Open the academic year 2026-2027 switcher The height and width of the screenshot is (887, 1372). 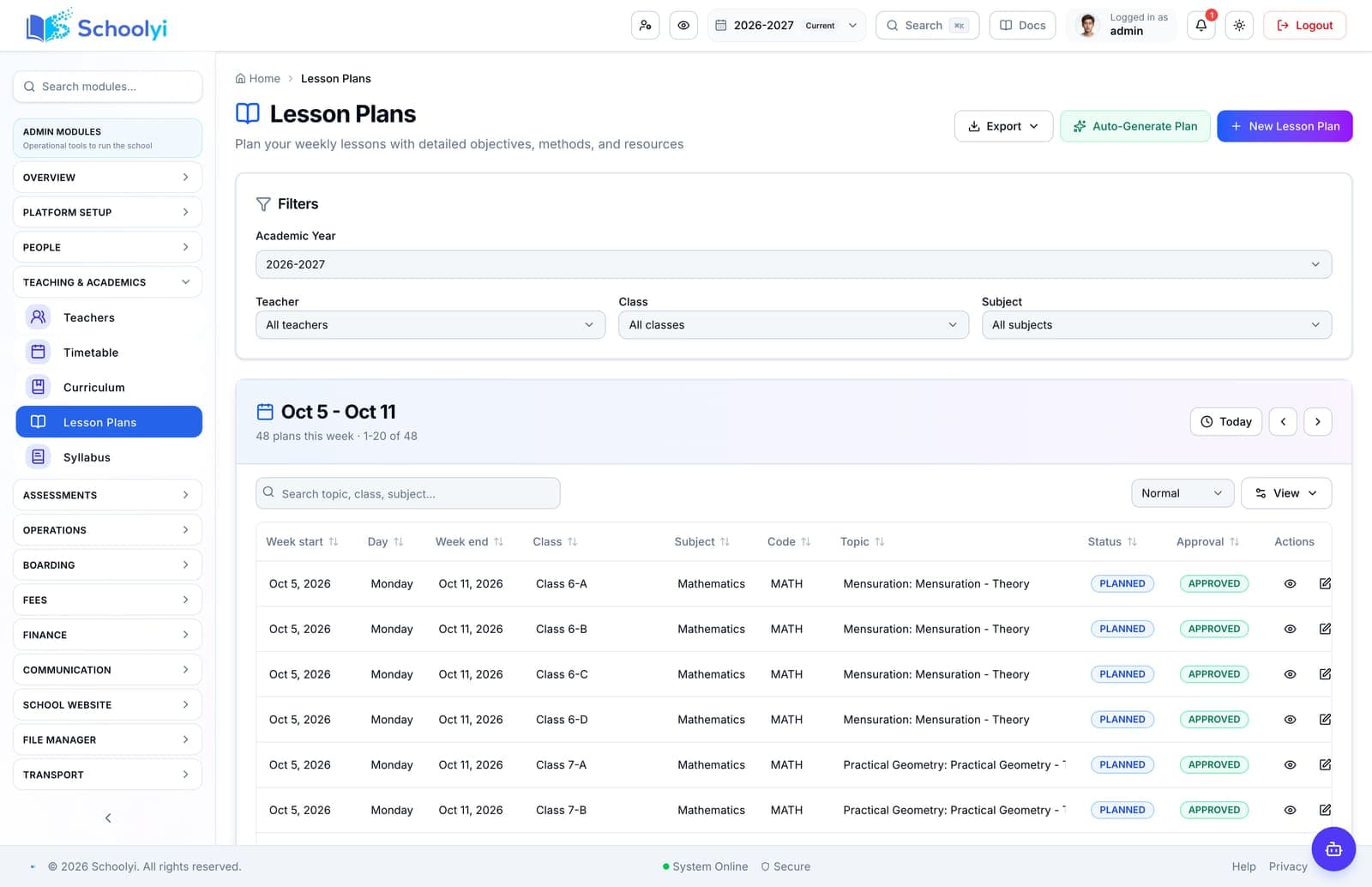pyautogui.click(x=786, y=26)
